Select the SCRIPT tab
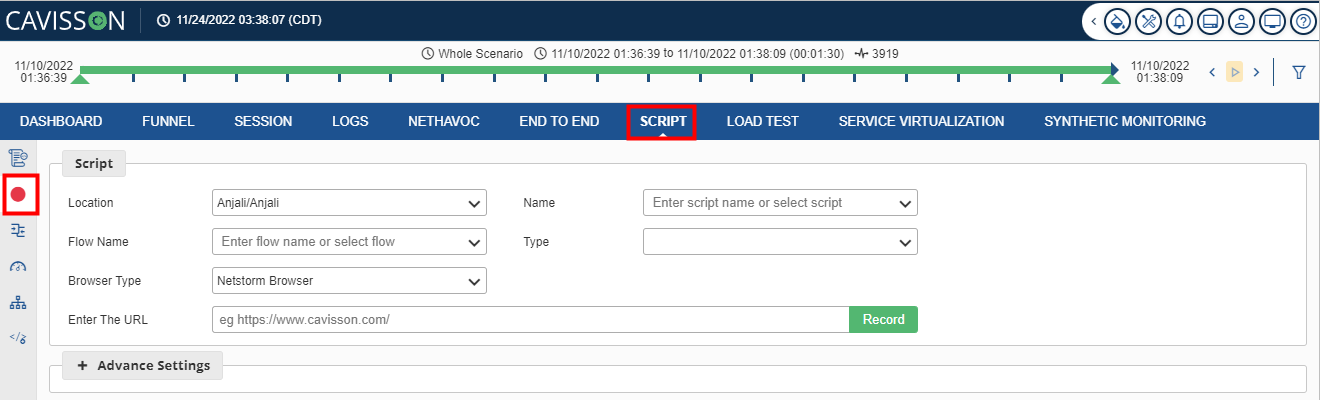1320x400 pixels. [663, 121]
